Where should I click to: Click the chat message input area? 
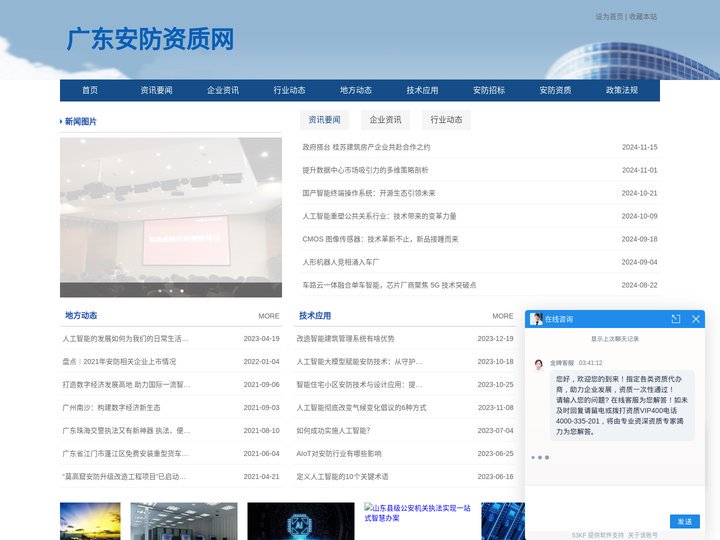(x=615, y=500)
